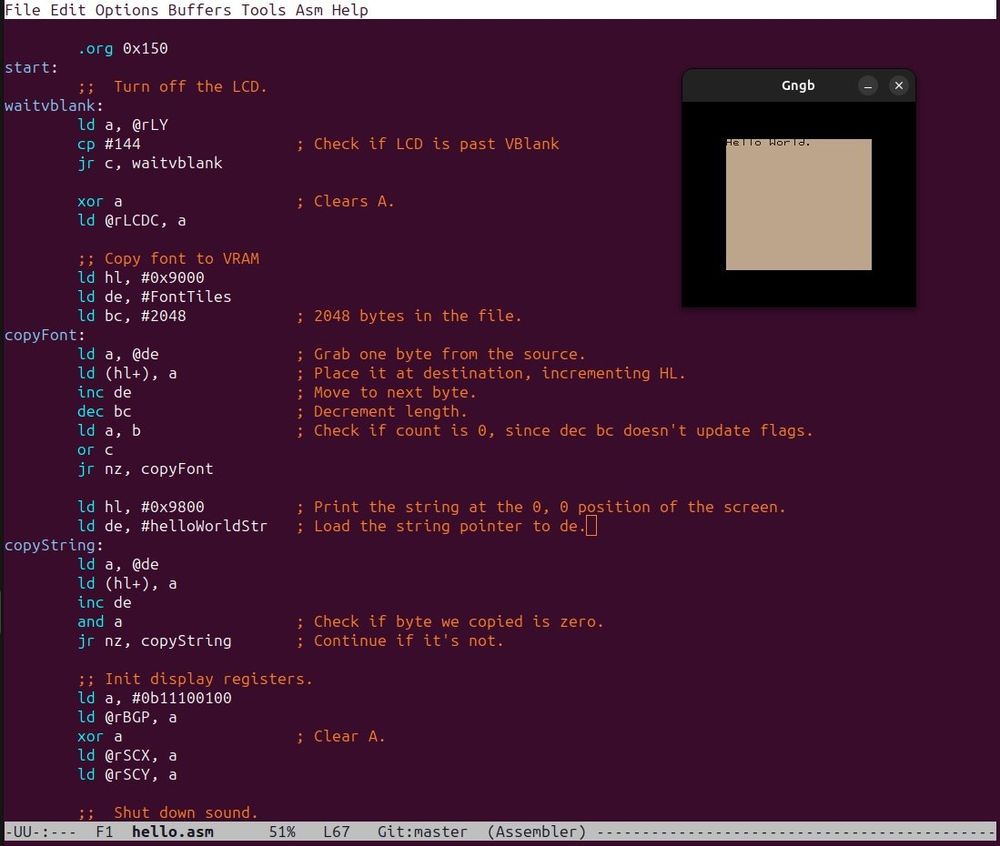This screenshot has width=1000, height=846.
Task: Click the 'ld @rSCX, a' instruction
Action: 127,756
